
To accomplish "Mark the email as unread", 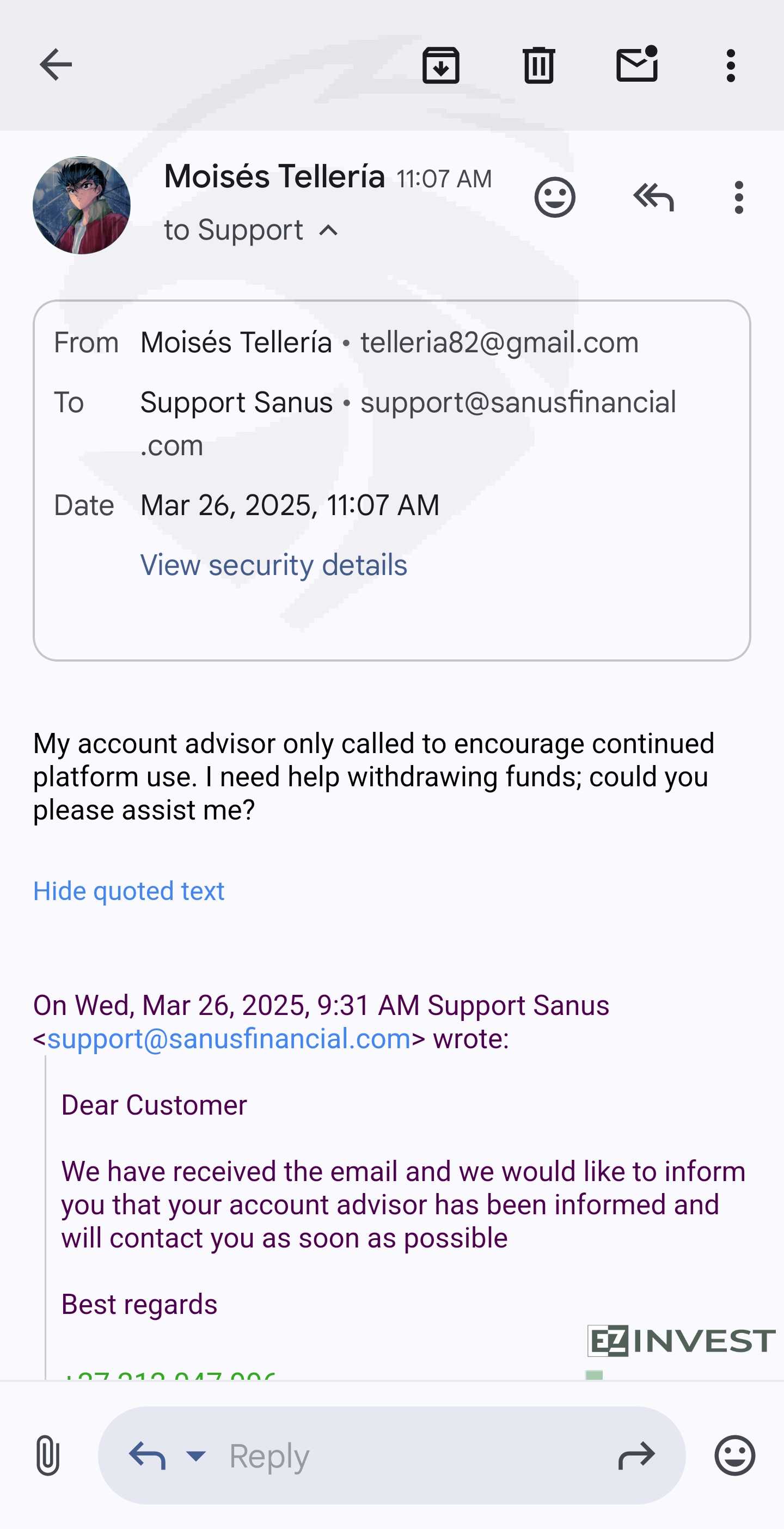I will point(637,65).
